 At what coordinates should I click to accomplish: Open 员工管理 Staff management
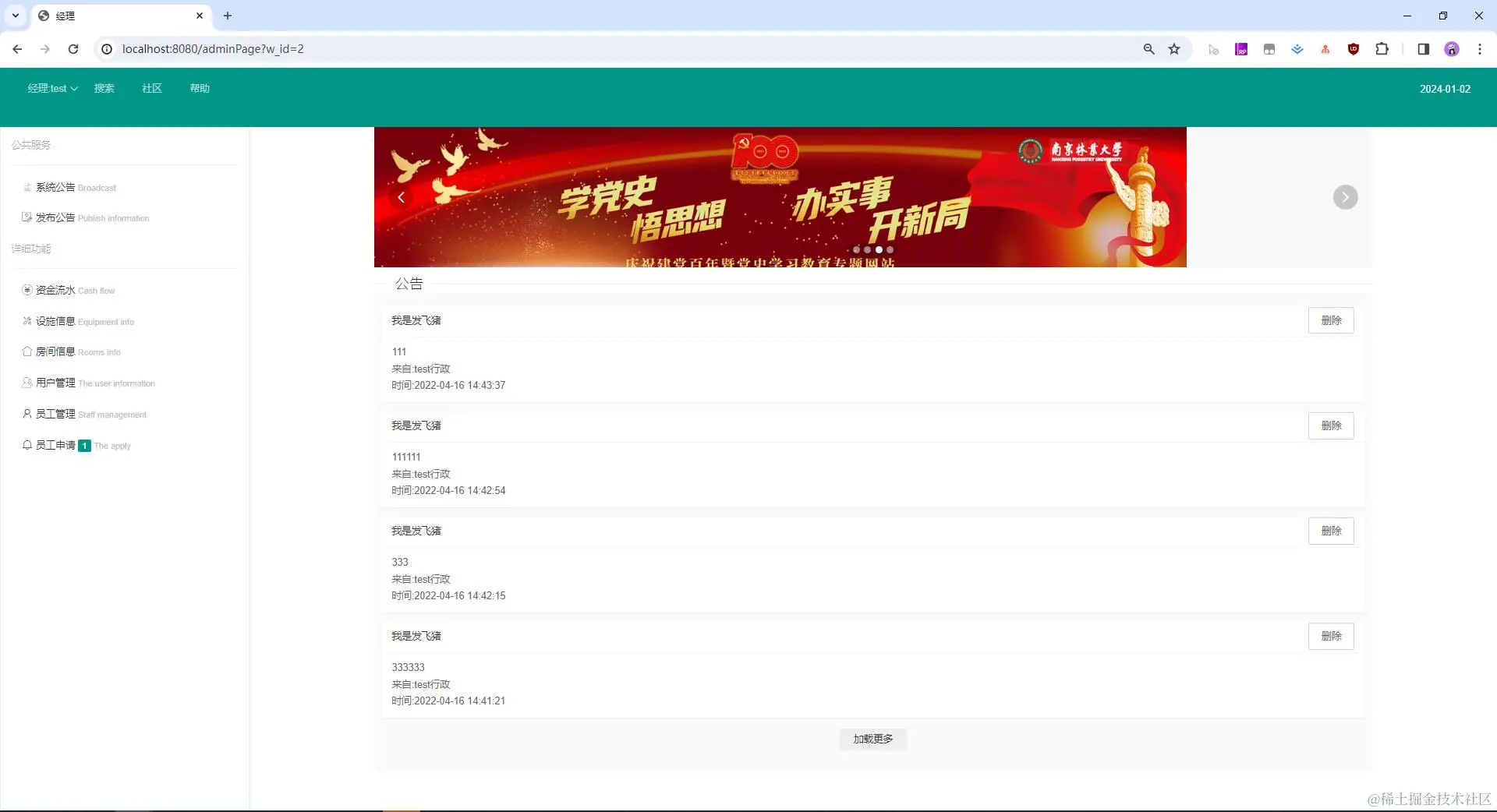tap(84, 415)
